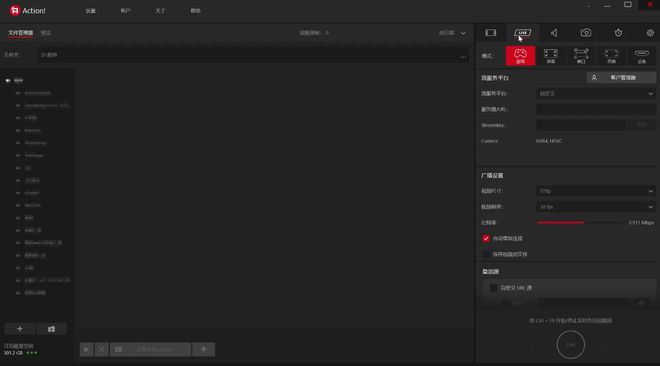Open the 720p video size dropdown
Viewport: 660px width, 366px height.
pyautogui.click(x=596, y=191)
